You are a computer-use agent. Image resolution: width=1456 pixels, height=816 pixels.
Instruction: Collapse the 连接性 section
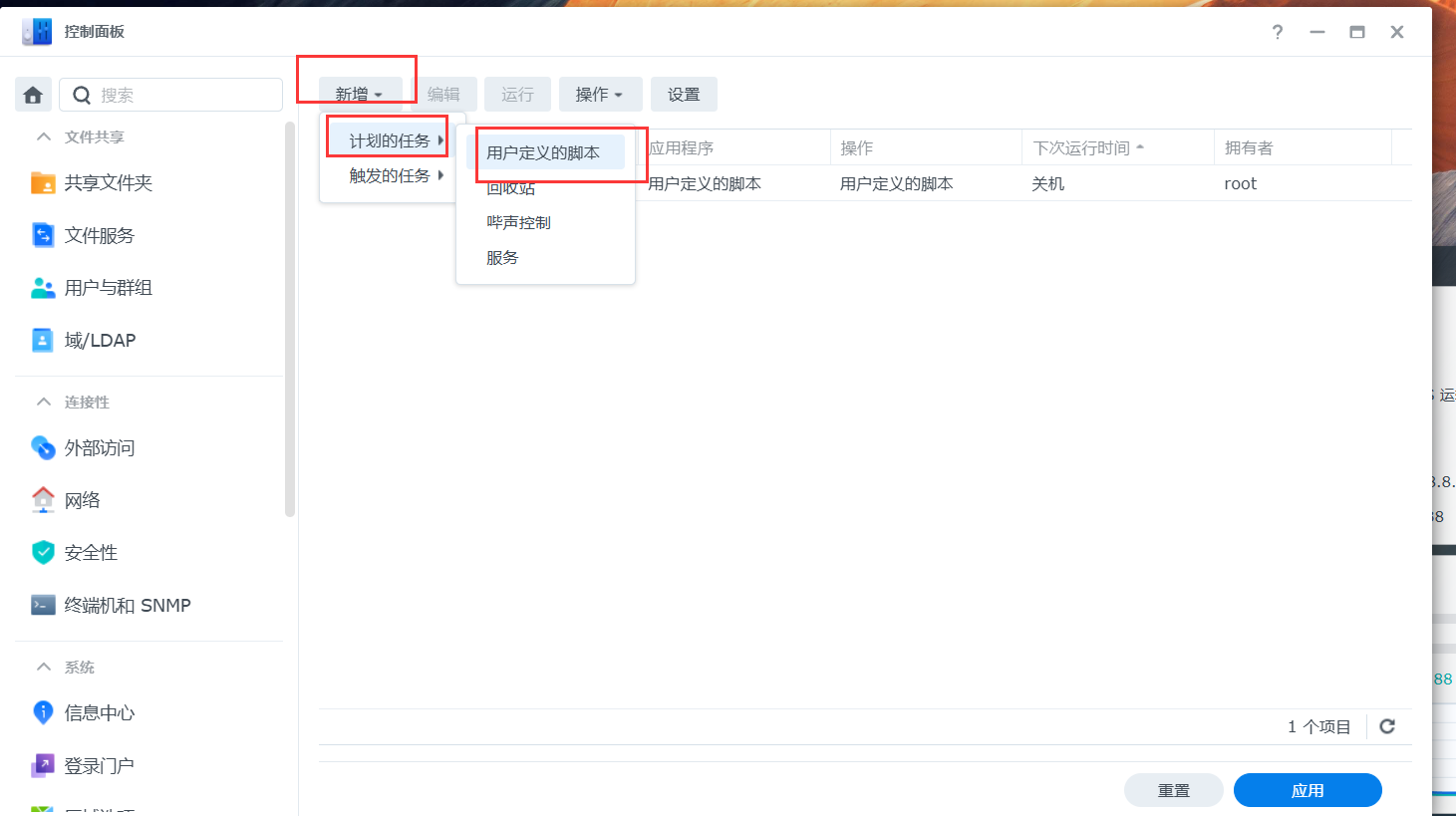point(44,403)
